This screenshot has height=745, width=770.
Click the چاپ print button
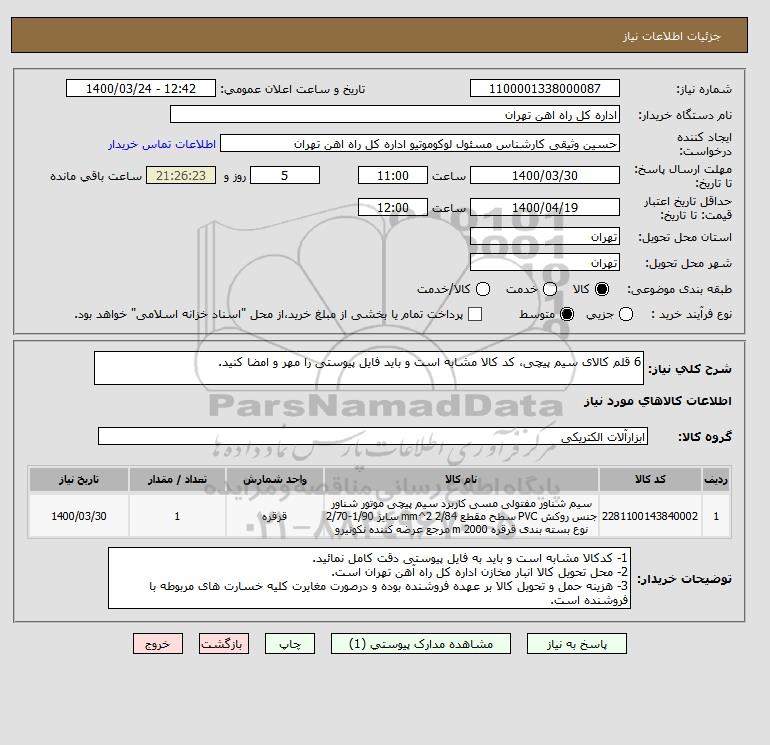point(290,644)
